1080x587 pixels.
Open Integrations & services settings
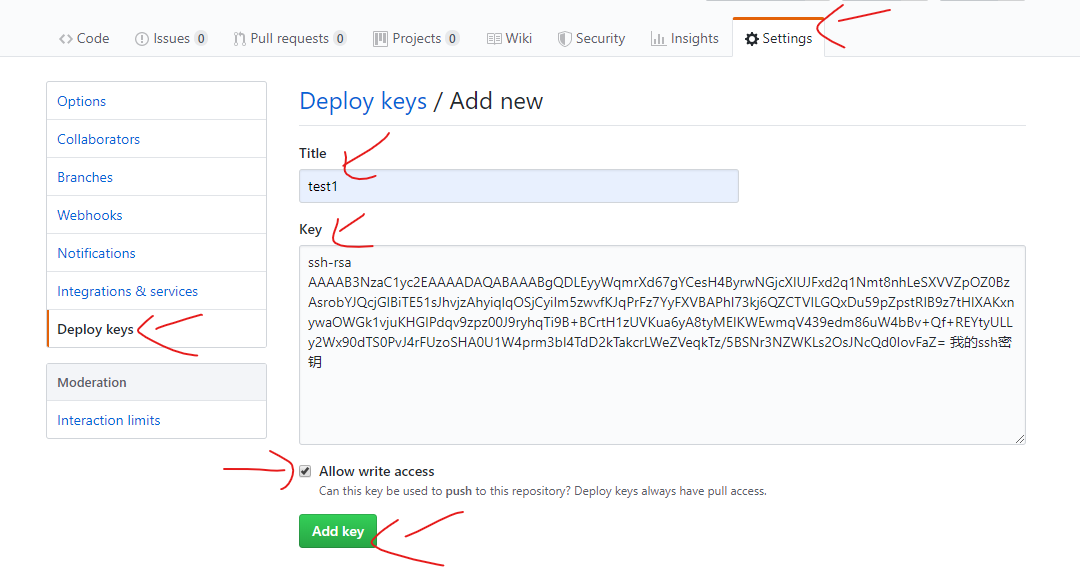156,291
